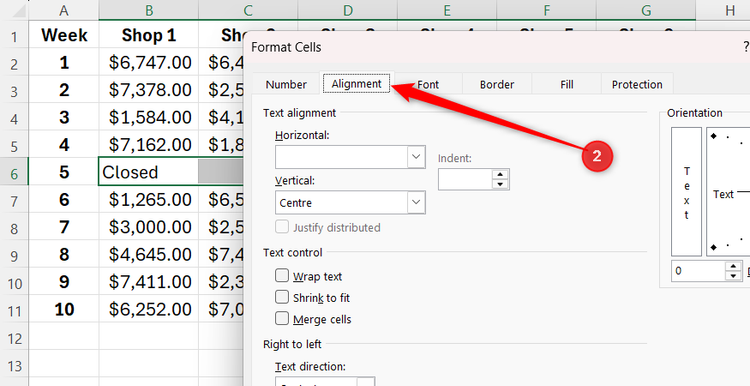Select cell with $3,000.00

[x=149, y=227]
